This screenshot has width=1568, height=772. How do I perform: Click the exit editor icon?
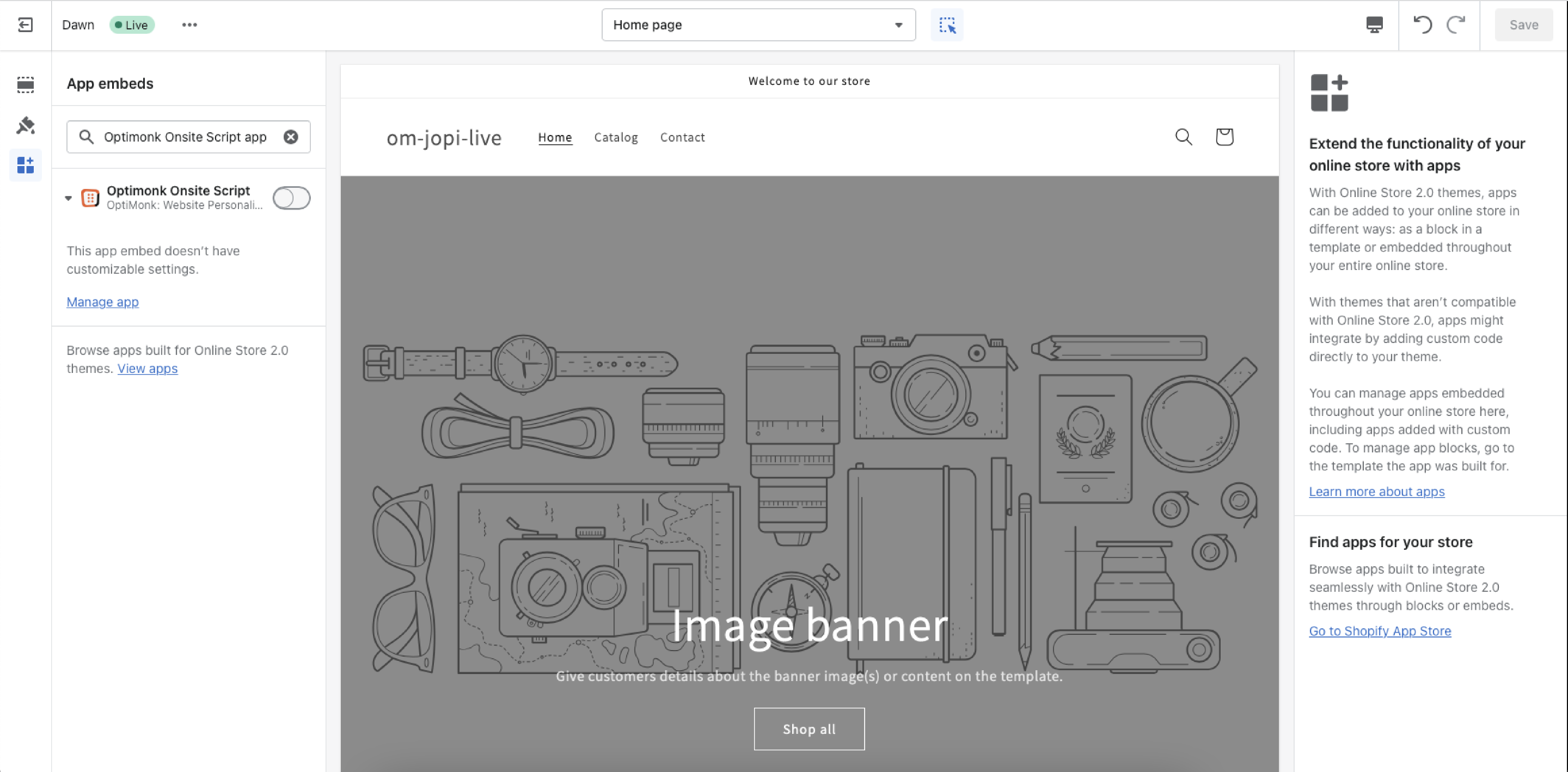point(25,25)
